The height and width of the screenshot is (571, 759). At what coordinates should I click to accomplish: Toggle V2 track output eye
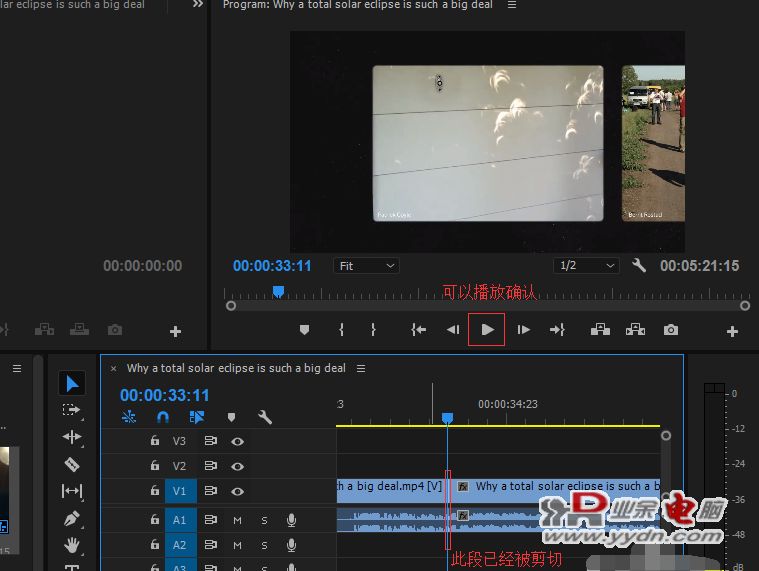237,466
